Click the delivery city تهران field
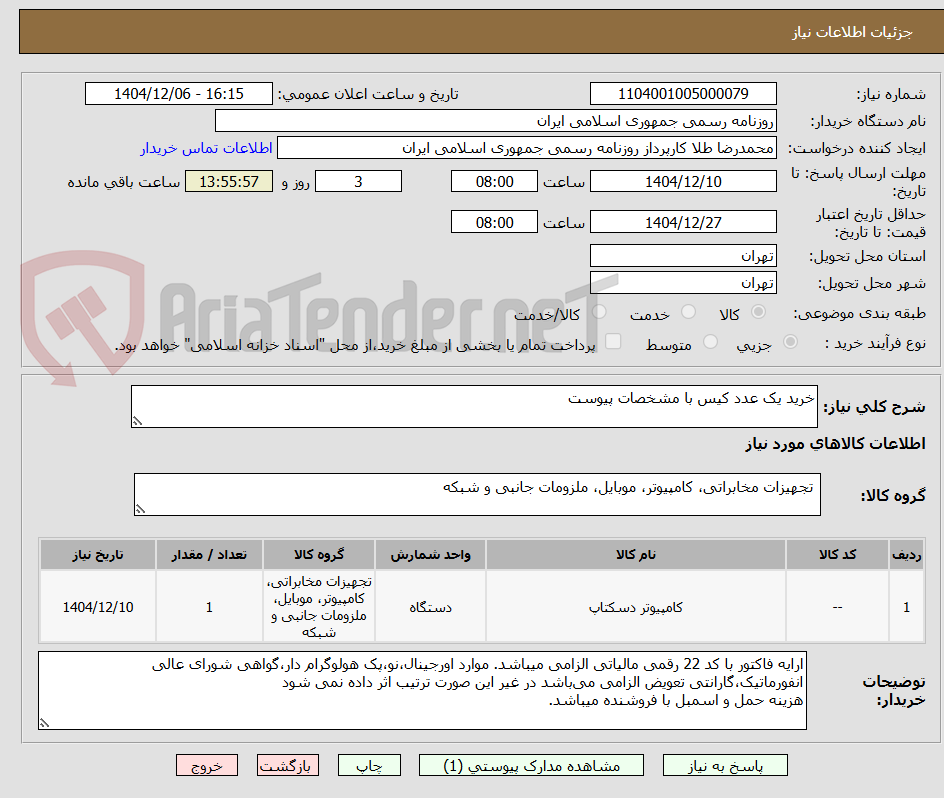The image size is (944, 798). tap(683, 282)
